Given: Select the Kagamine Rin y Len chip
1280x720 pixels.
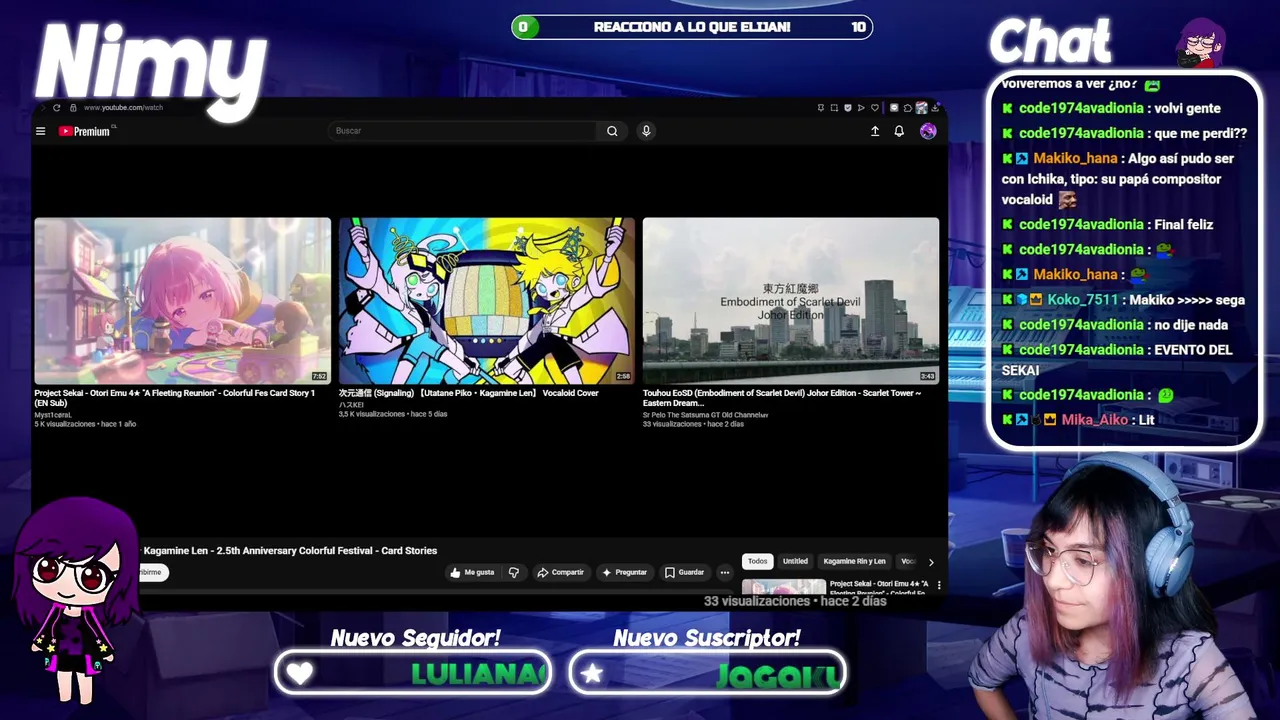Looking at the screenshot, I should tap(854, 561).
